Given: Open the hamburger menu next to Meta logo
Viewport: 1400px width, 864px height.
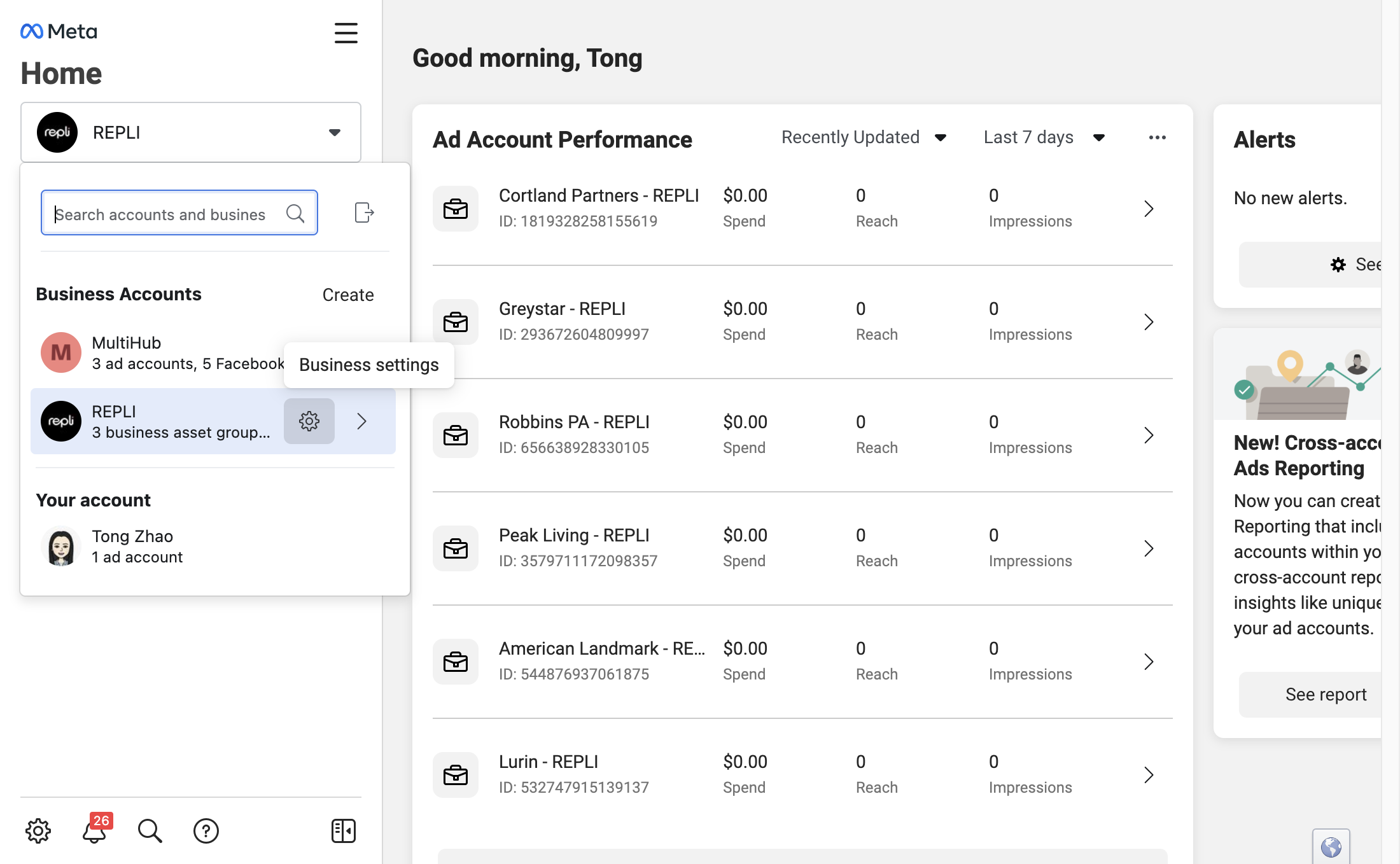Looking at the screenshot, I should pos(346,32).
